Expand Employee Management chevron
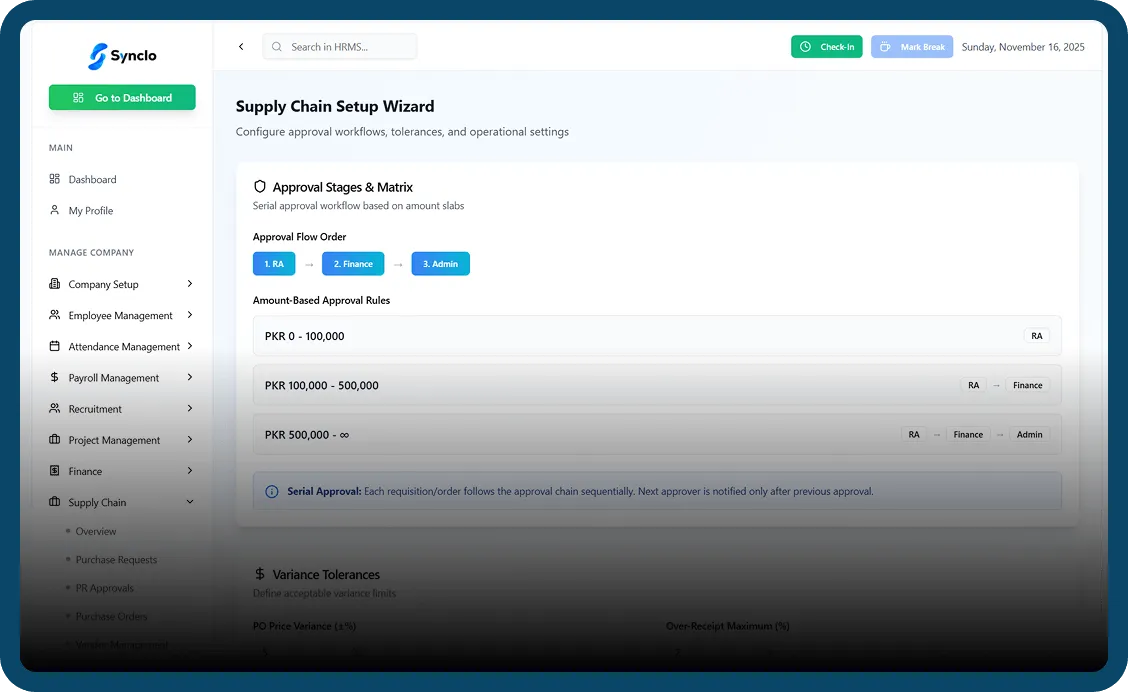Screen dimensions: 1128x692 190,315
